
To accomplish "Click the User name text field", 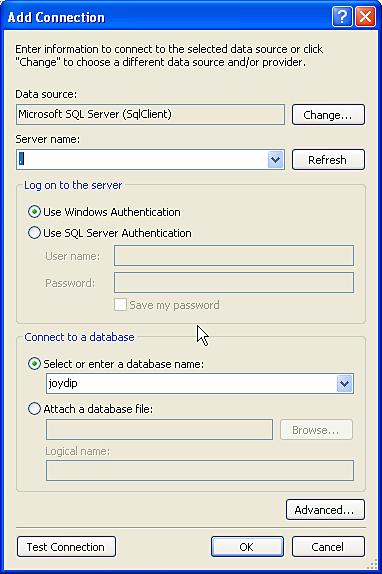I will tap(234, 256).
